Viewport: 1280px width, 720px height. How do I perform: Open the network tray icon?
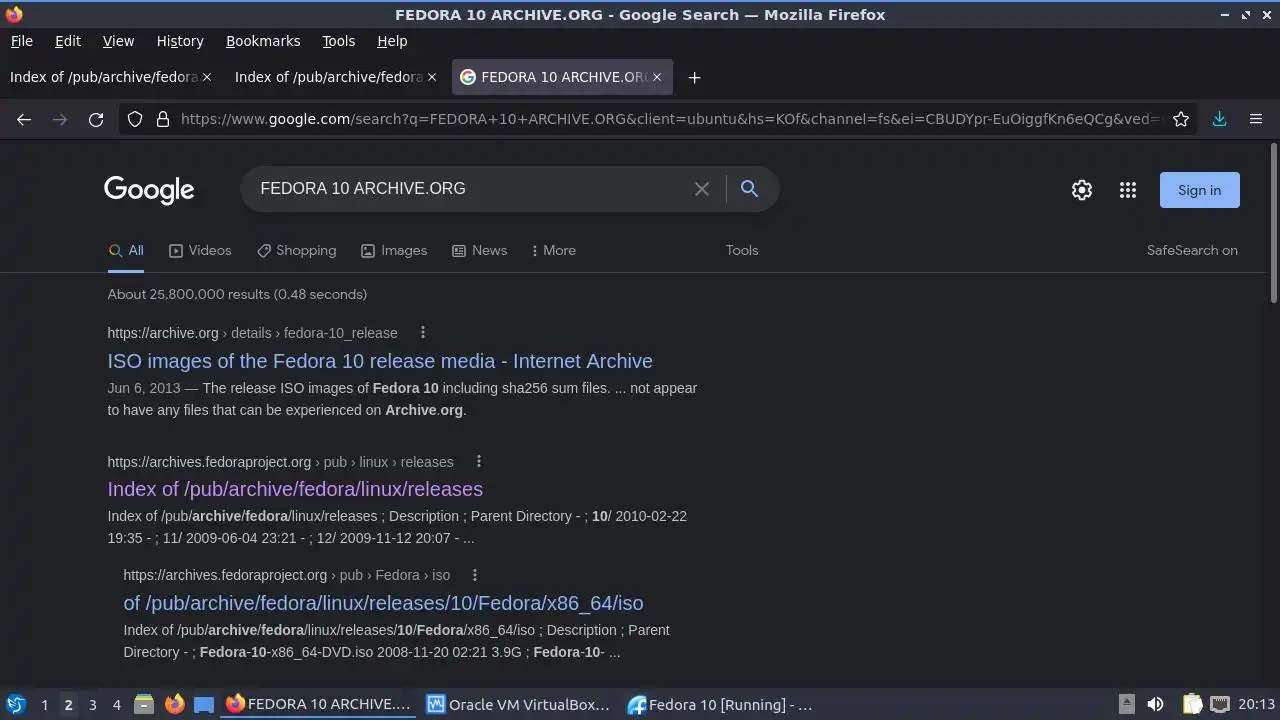1220,704
